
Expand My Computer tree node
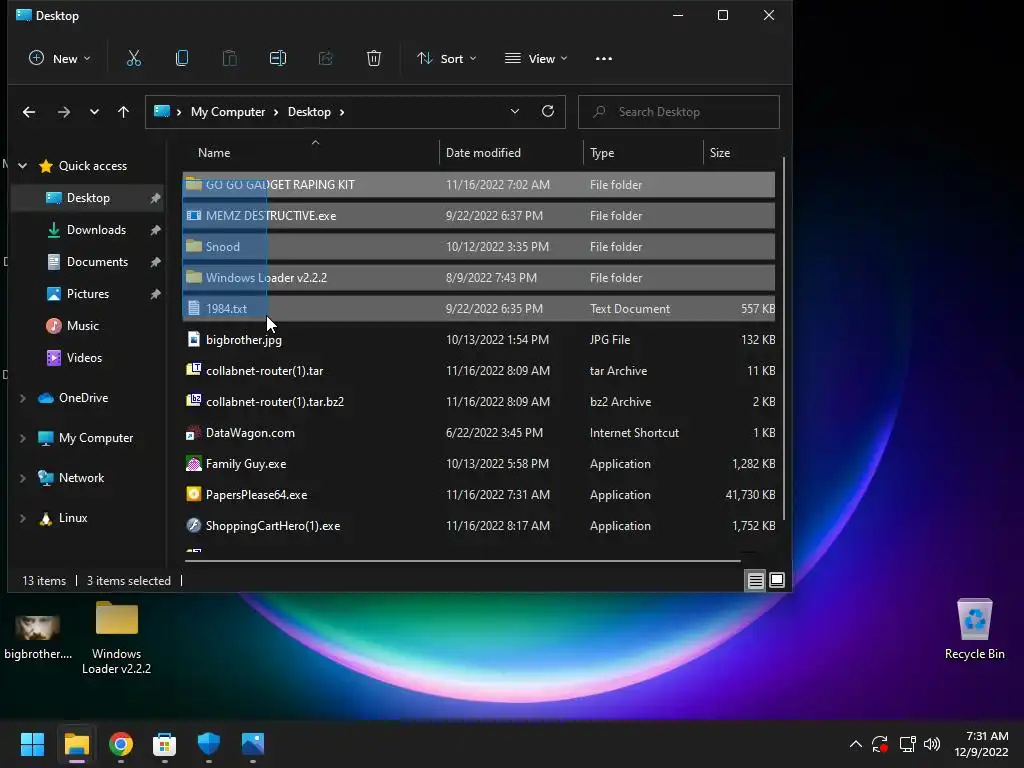tap(23, 438)
